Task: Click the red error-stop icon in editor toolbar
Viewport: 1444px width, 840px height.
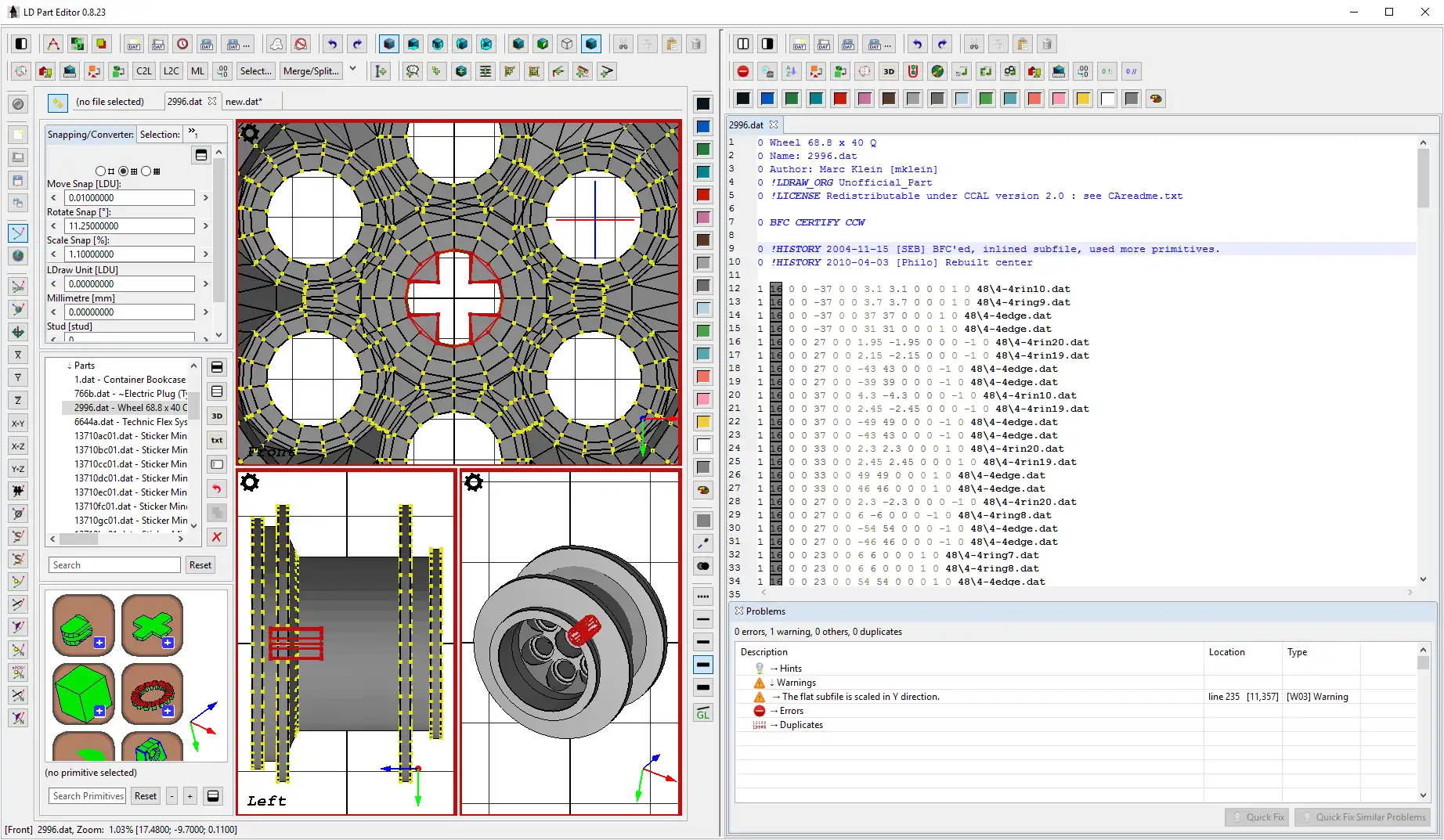Action: tap(743, 72)
